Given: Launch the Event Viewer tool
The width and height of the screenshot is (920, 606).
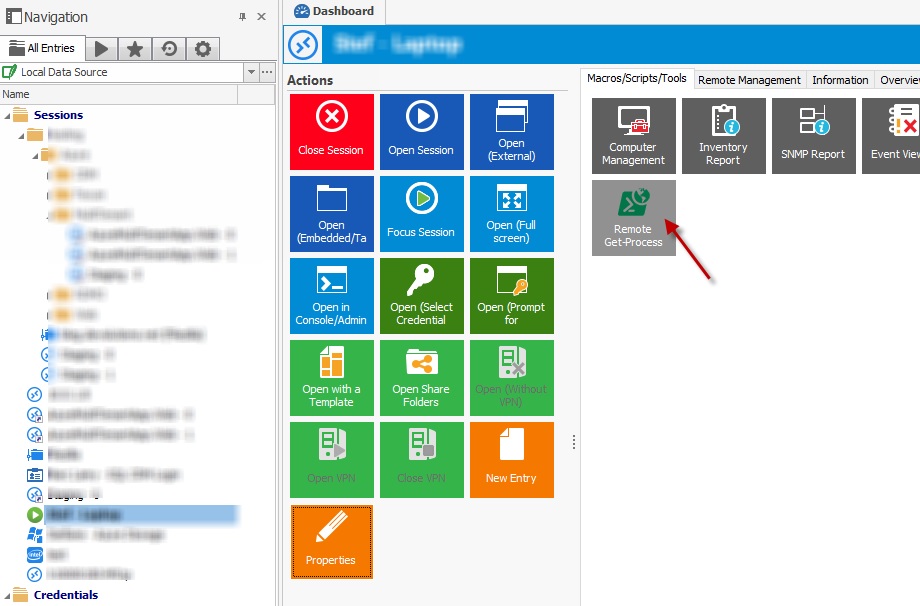Looking at the screenshot, I should point(897,135).
